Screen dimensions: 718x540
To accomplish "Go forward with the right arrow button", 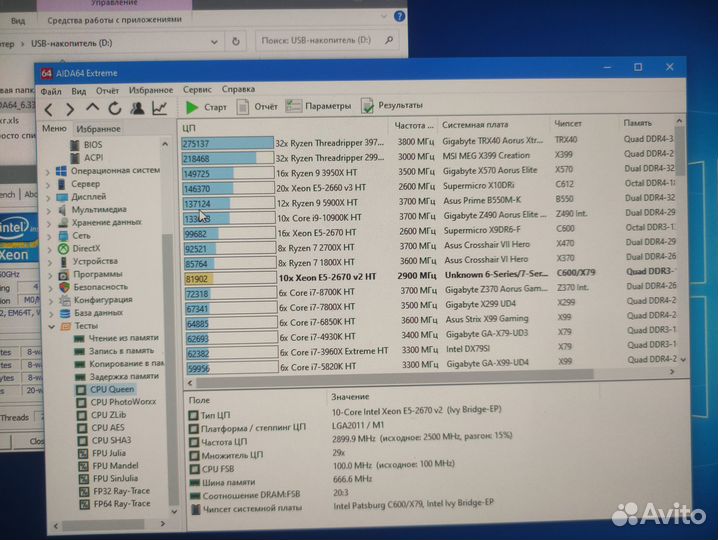I will 70,109.
